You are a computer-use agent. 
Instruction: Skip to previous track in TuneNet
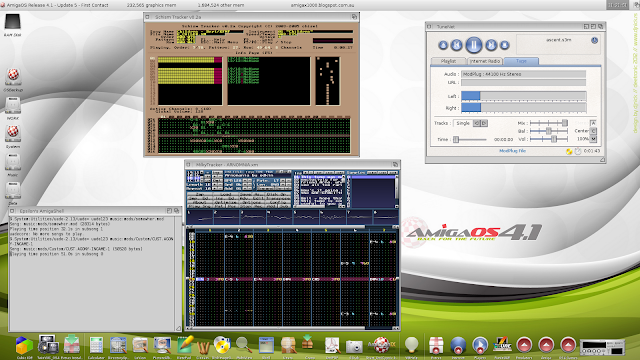(x=457, y=45)
